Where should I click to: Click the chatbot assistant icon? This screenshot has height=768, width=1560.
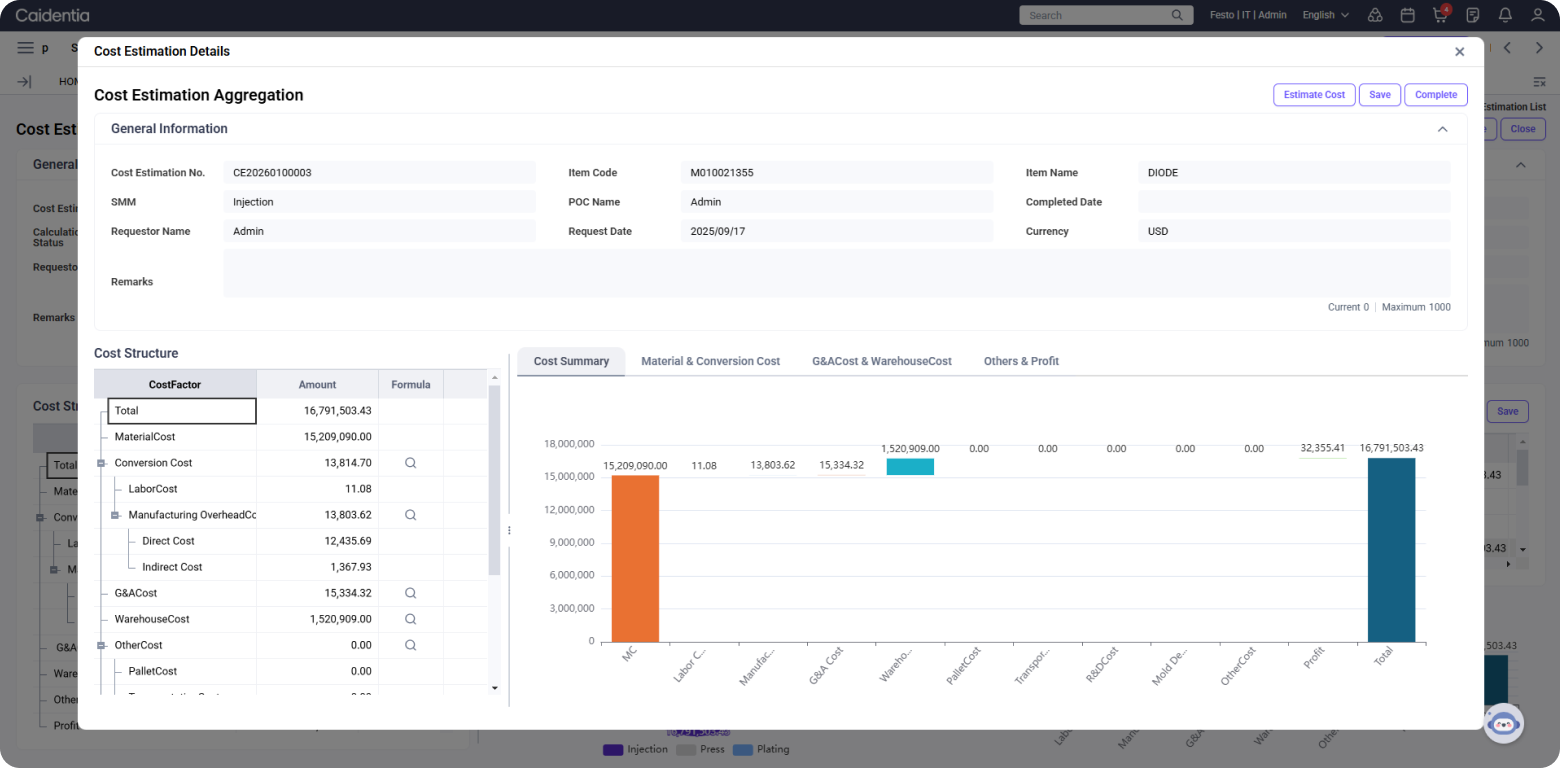pos(1503,723)
